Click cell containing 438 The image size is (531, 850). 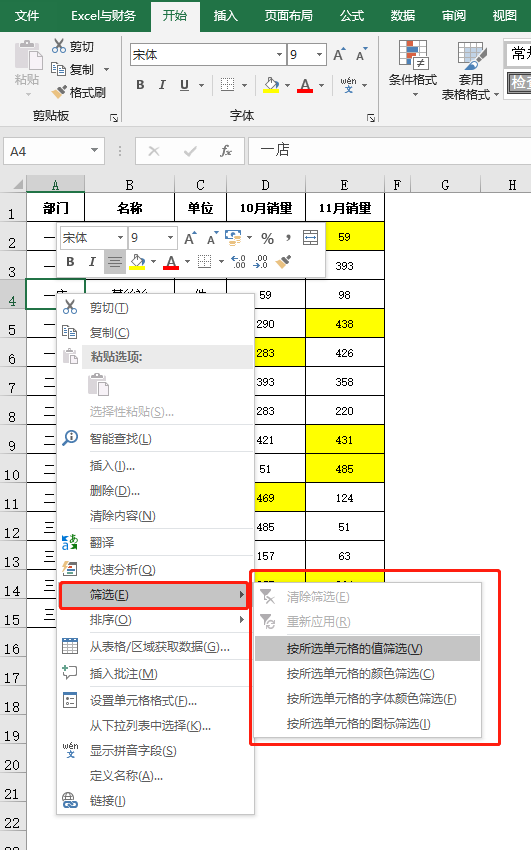pos(345,324)
